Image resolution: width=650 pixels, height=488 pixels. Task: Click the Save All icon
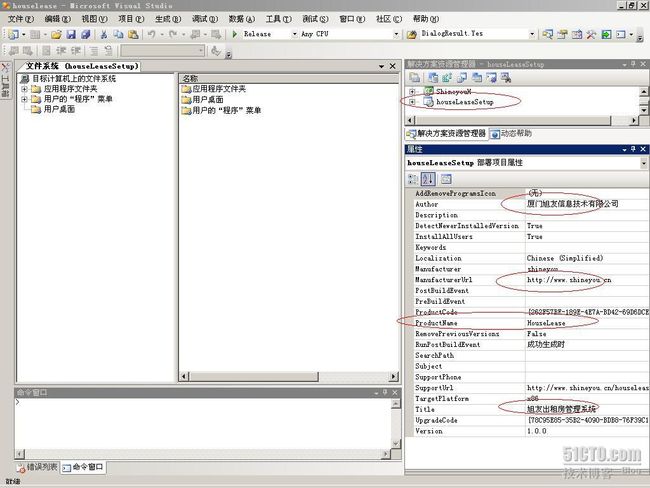86,34
